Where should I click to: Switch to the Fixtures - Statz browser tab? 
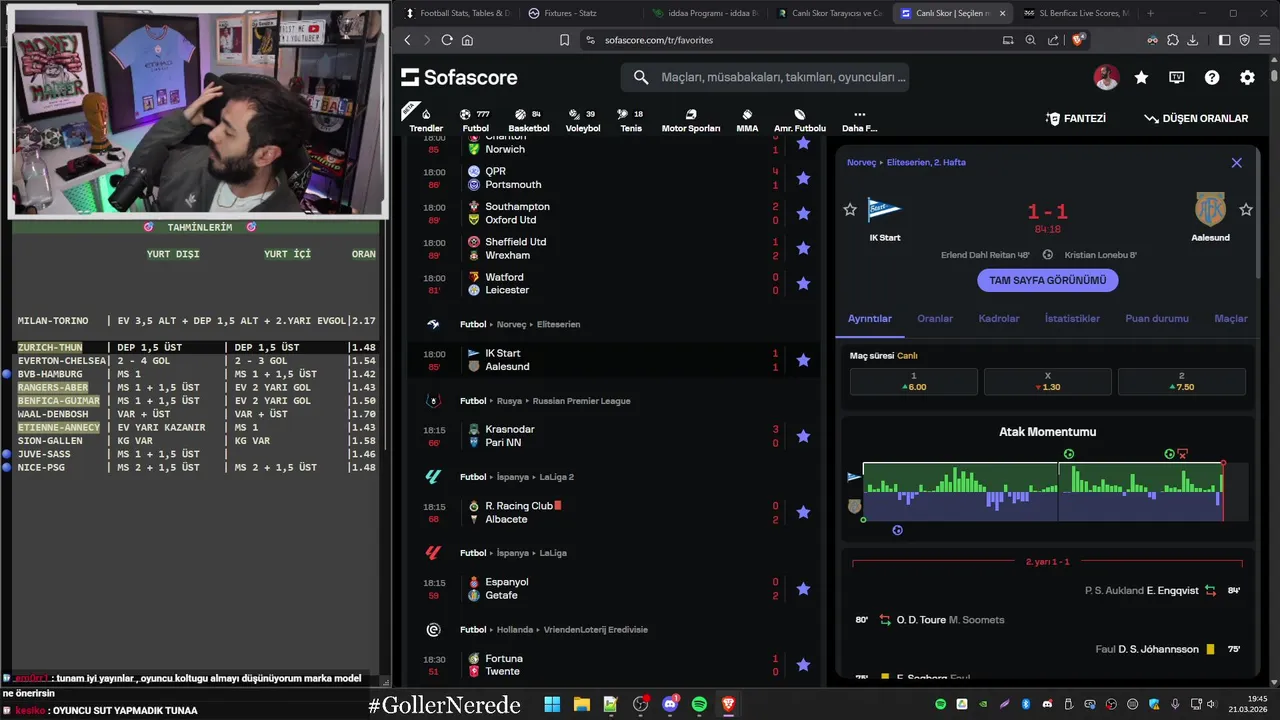570,13
